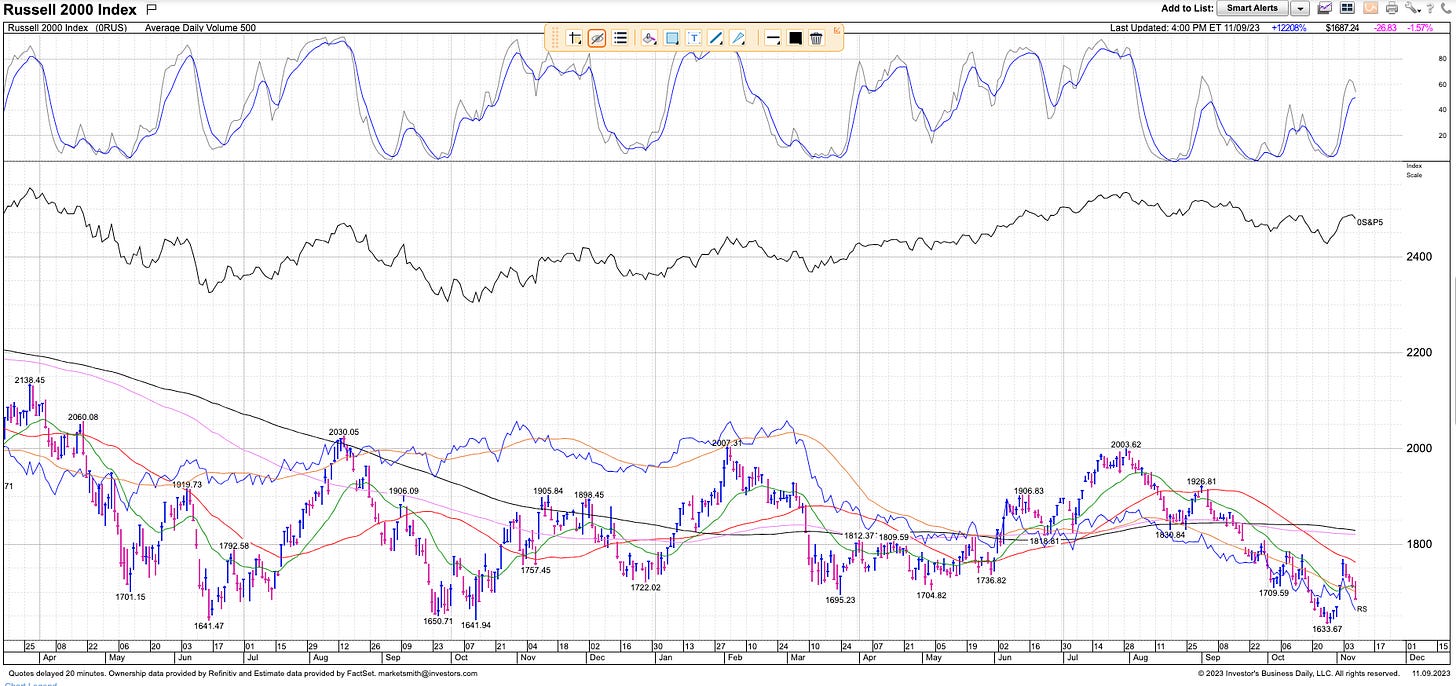Expand the Add to List dropdown arrow

[1300, 8]
